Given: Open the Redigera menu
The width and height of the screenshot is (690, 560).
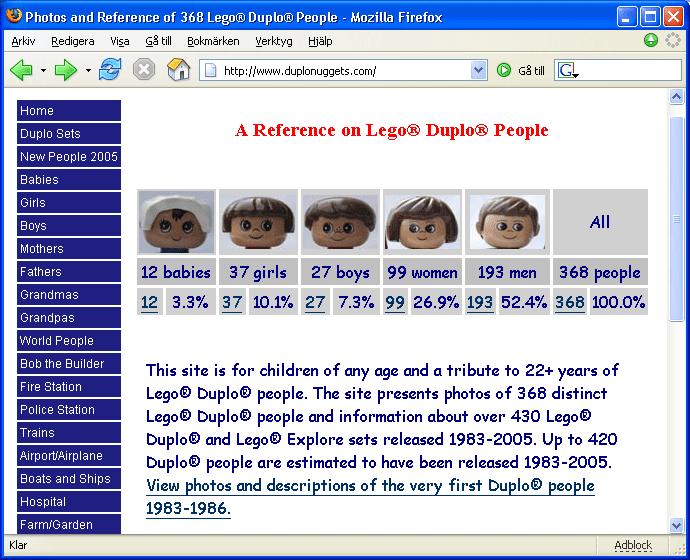Looking at the screenshot, I should click(73, 41).
